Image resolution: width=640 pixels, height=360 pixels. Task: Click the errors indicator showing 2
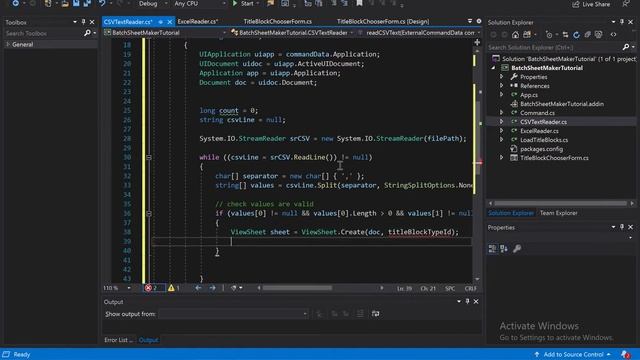[154, 288]
